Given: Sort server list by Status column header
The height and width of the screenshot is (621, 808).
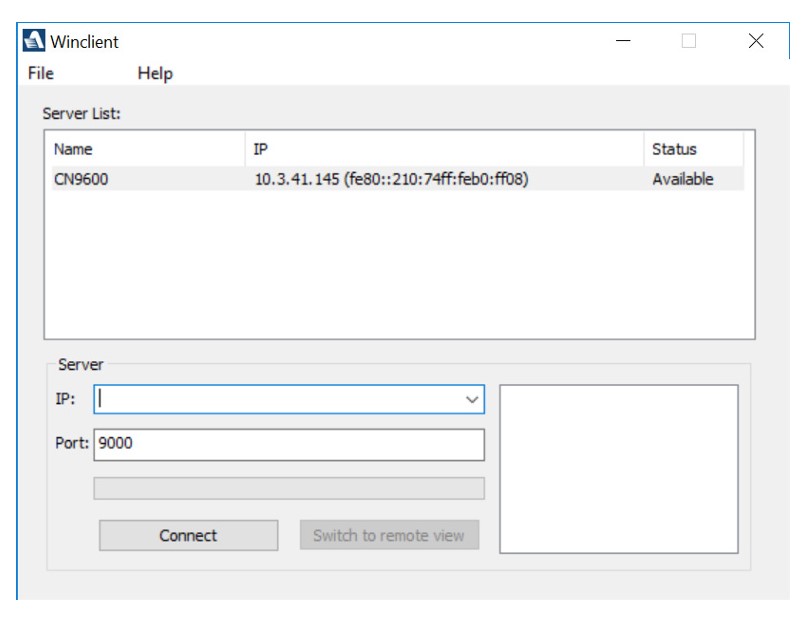Looking at the screenshot, I should pos(694,149).
